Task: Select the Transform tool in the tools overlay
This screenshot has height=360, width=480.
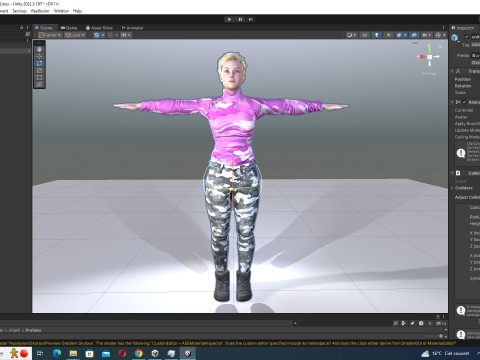Action: click(x=39, y=84)
